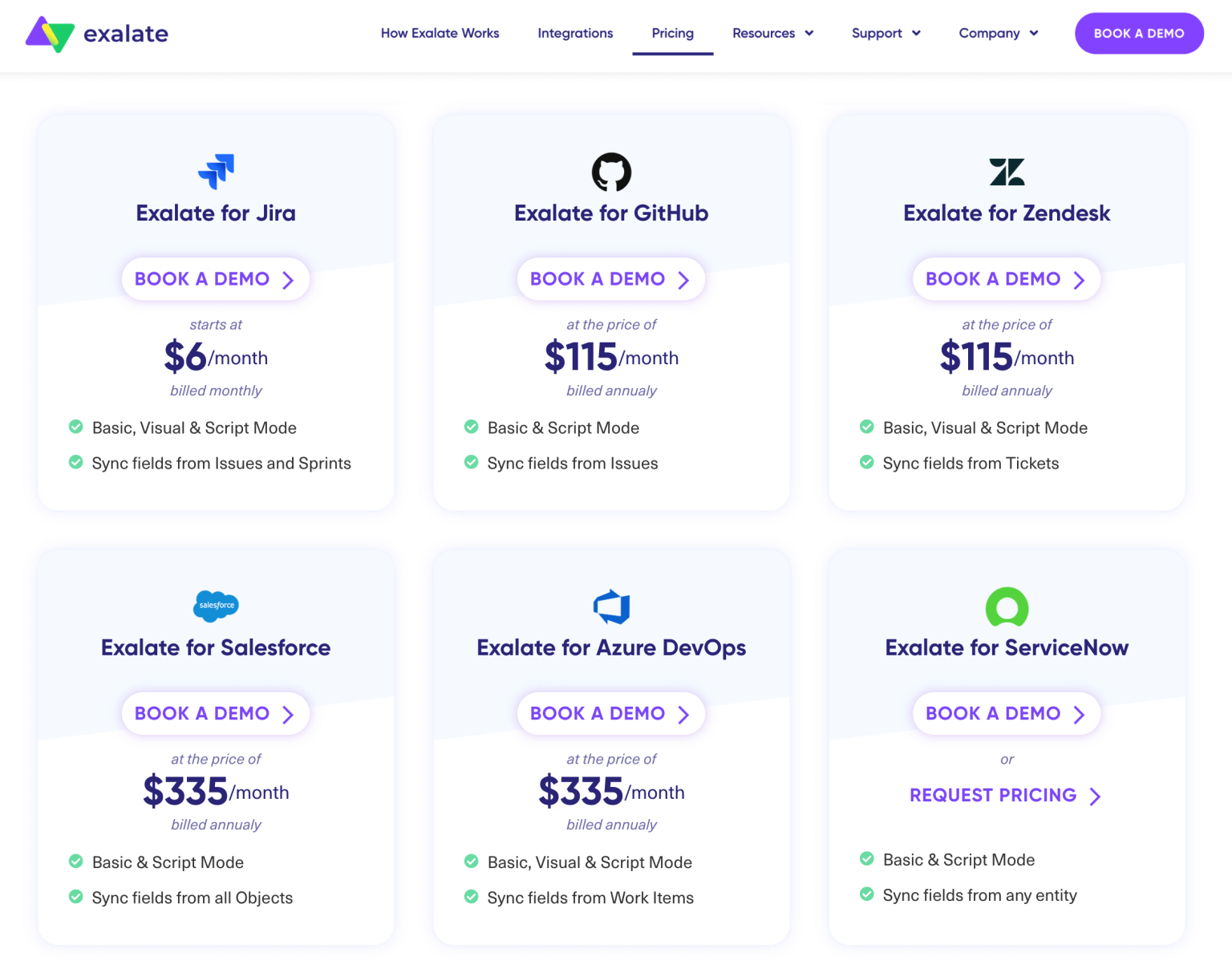The height and width of the screenshot is (969, 1232).
Task: Click the Exalate logo in the header
Action: [96, 33]
